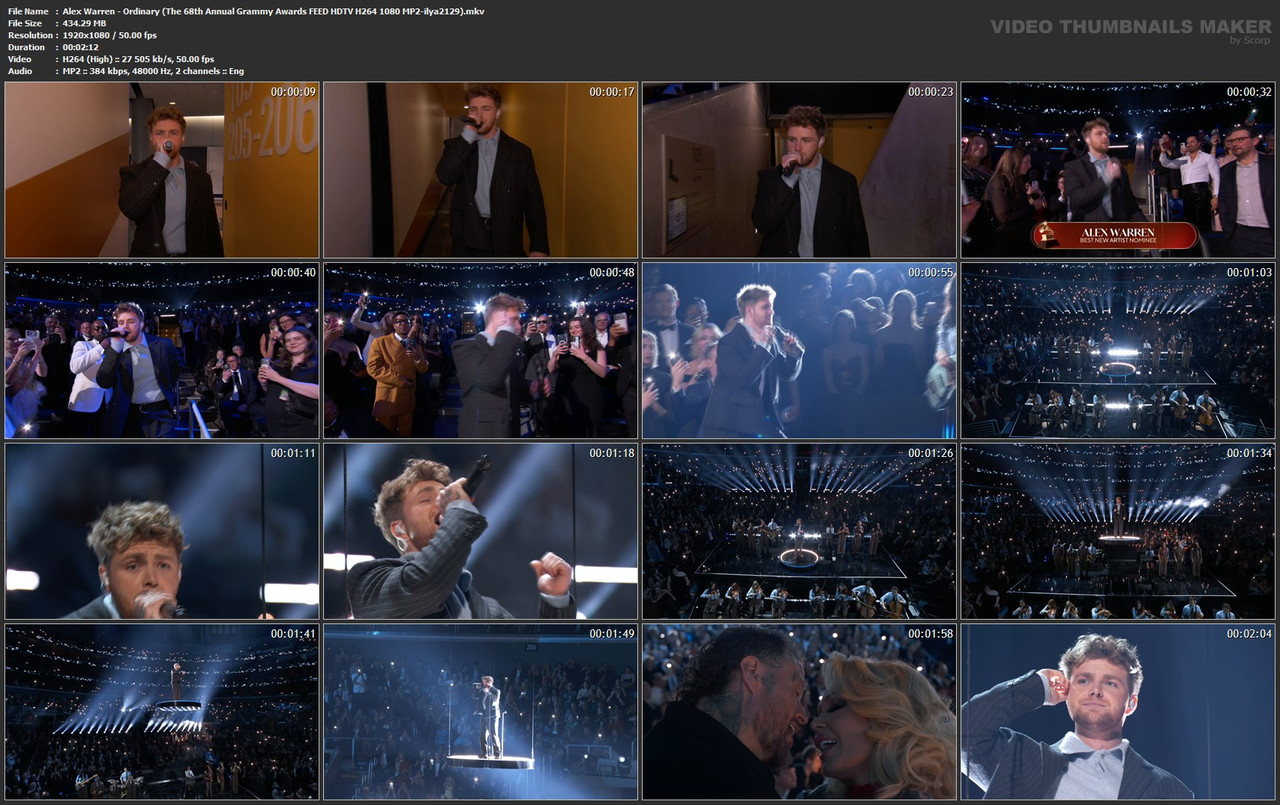Click the H264 (High) video info line
Screen dimensions: 1280x805
click(x=138, y=59)
